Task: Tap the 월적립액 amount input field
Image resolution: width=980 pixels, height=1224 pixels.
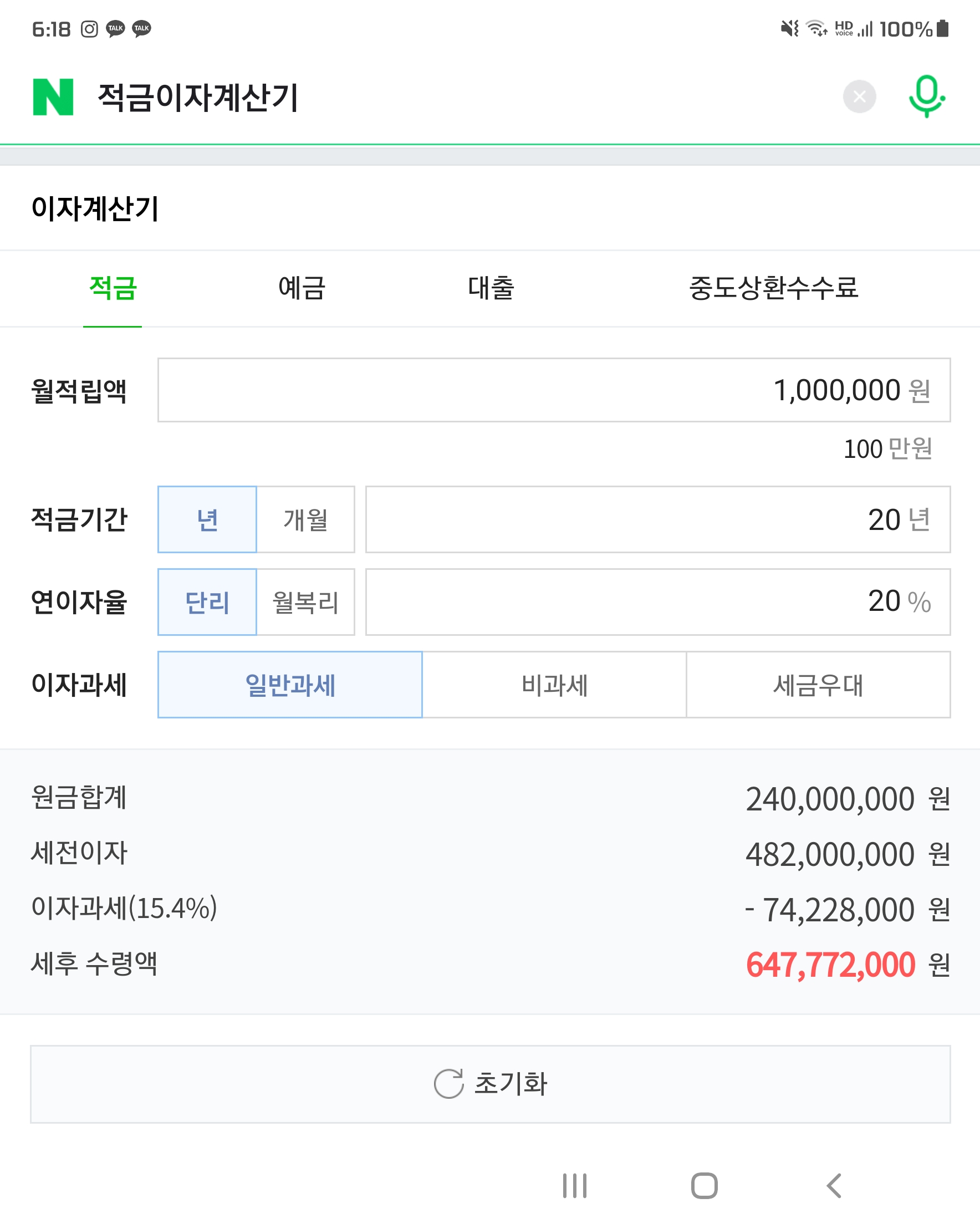Action: coord(554,390)
